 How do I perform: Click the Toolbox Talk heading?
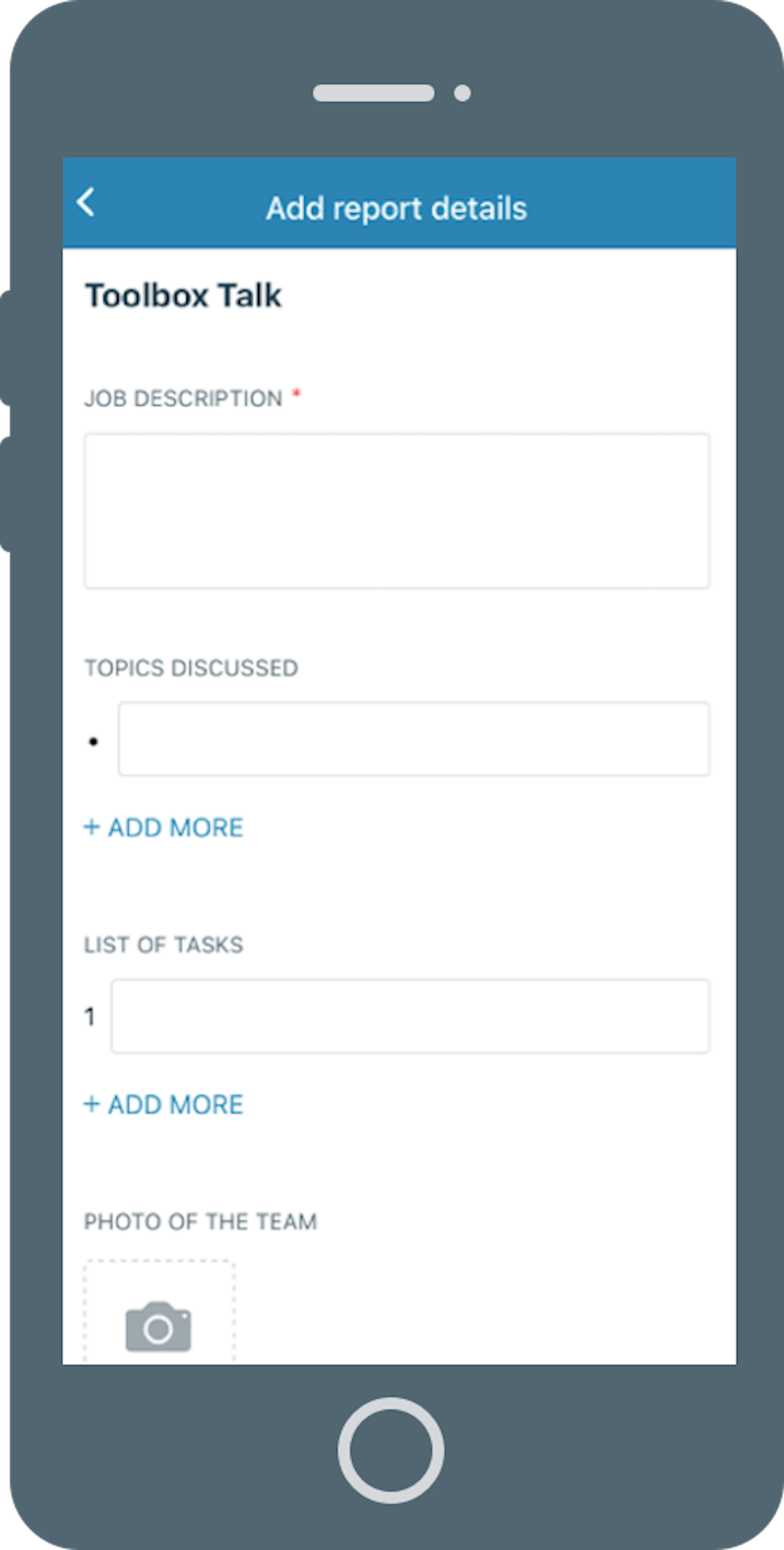tap(183, 296)
